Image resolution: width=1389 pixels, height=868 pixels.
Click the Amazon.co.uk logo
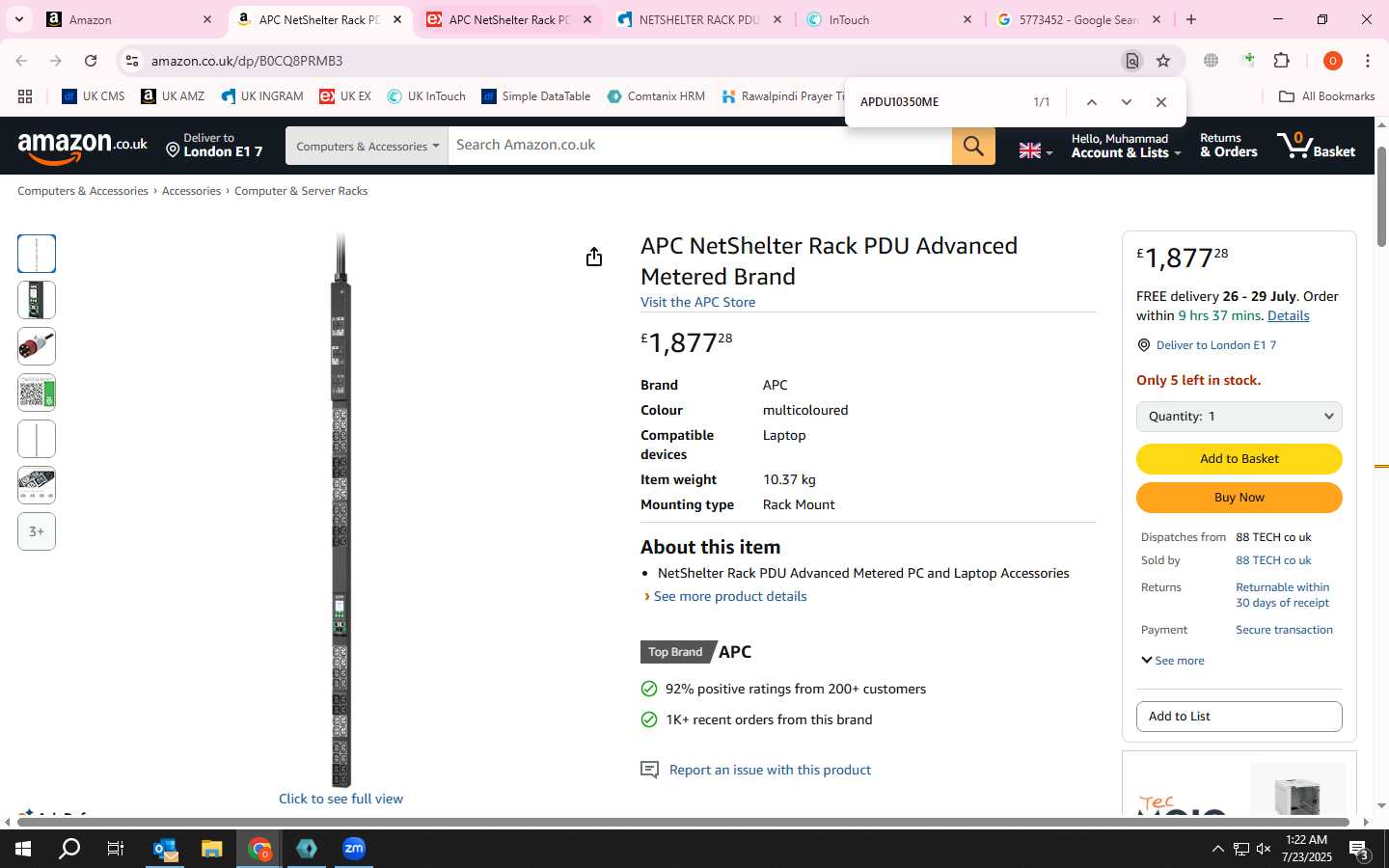click(83, 146)
